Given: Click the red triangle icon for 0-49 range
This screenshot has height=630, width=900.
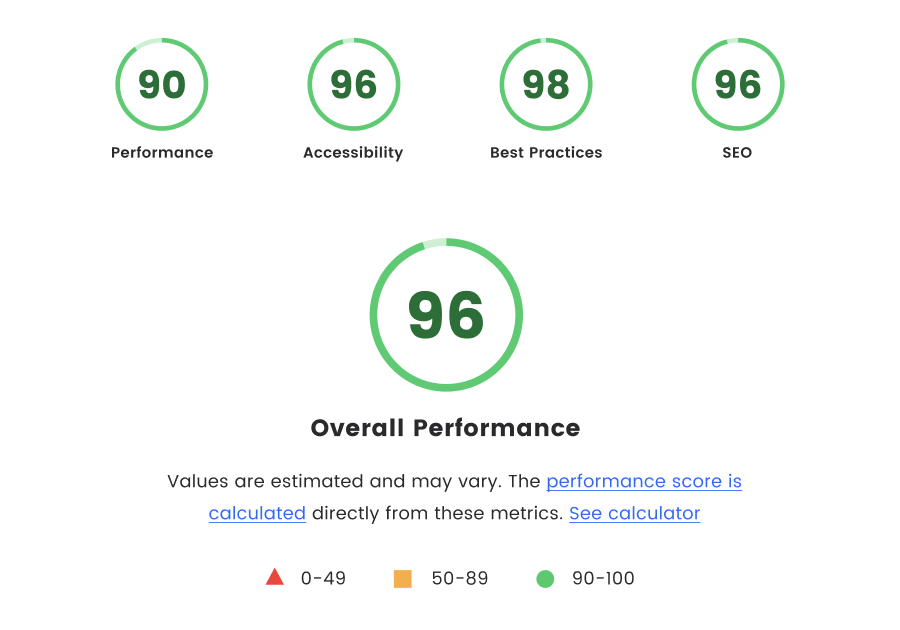Looking at the screenshot, I should [x=274, y=577].
